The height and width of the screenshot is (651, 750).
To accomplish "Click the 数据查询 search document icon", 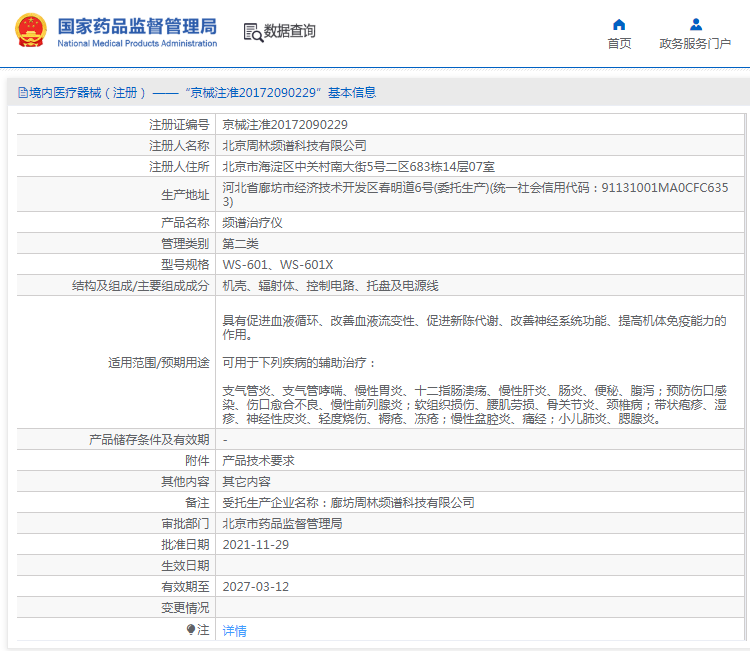I will [x=253, y=33].
